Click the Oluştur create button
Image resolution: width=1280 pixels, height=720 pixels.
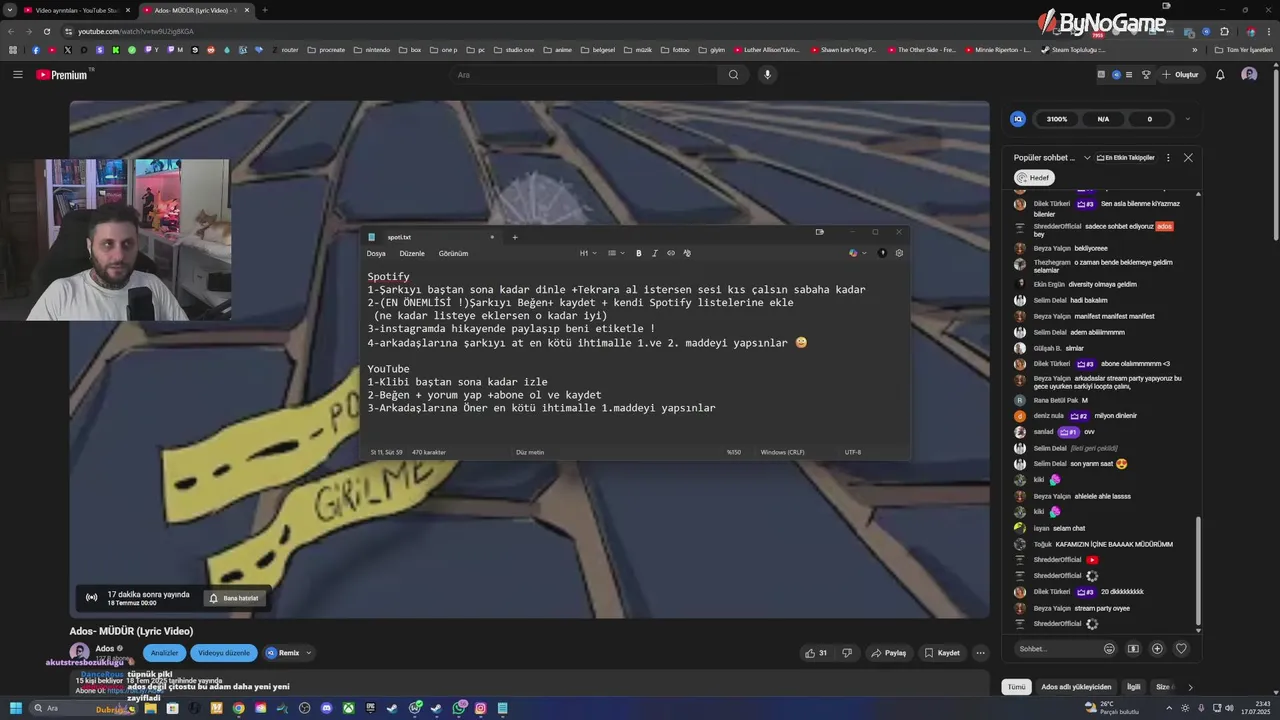click(1180, 75)
